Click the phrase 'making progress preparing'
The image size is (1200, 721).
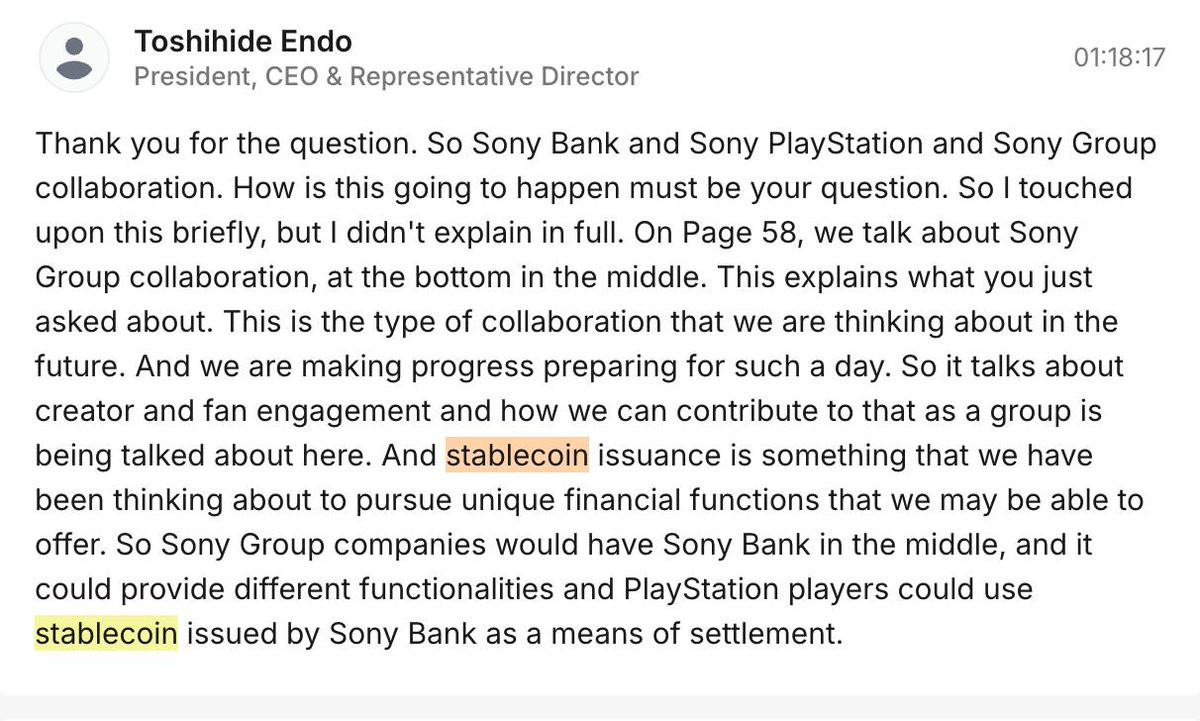point(382,367)
